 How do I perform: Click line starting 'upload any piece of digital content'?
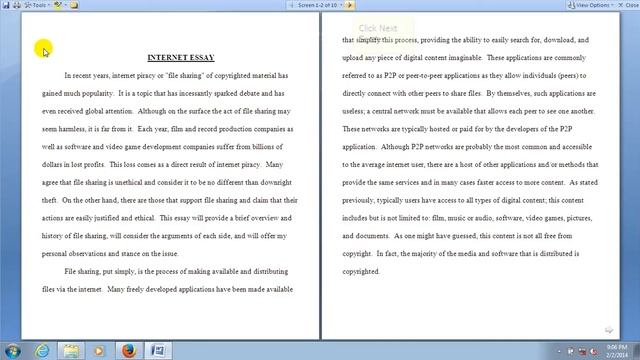point(464,58)
